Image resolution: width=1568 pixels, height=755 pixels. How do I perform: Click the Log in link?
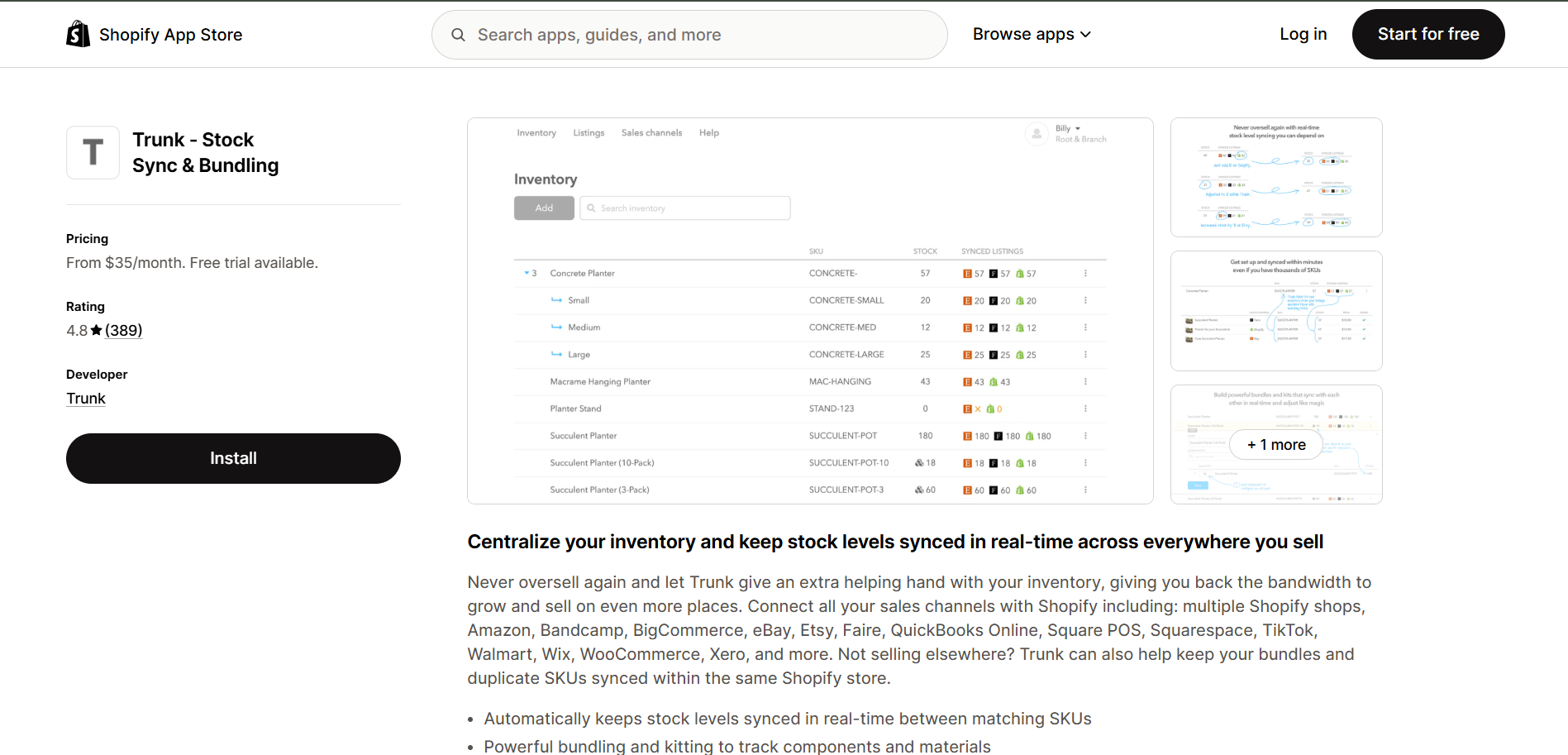click(1303, 34)
